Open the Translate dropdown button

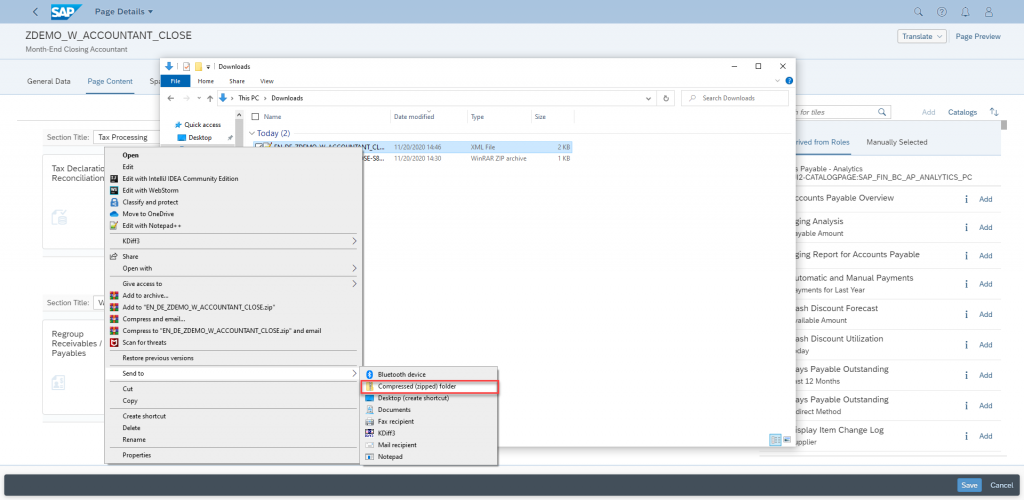[921, 37]
